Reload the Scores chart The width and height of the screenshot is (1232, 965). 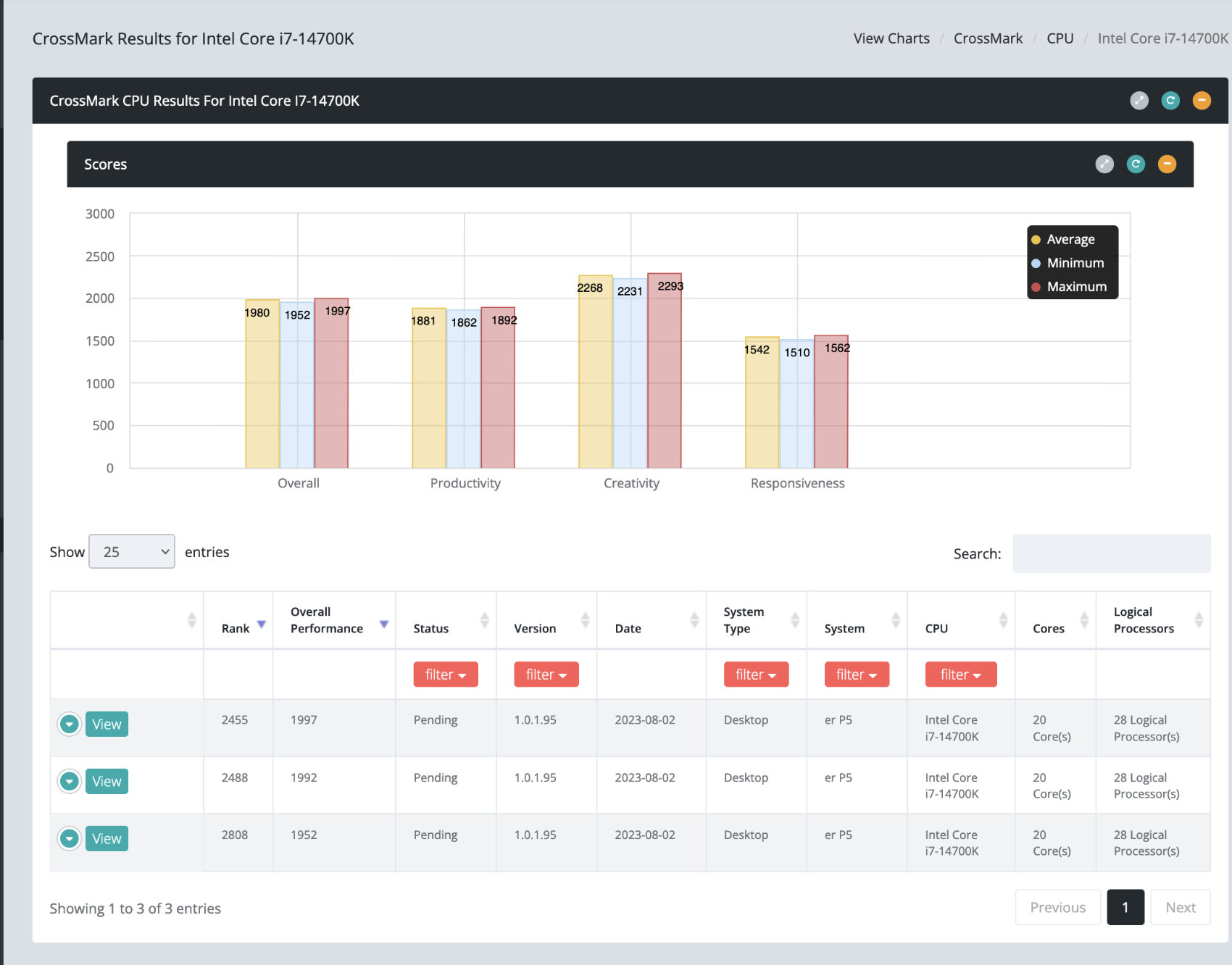pos(1136,164)
